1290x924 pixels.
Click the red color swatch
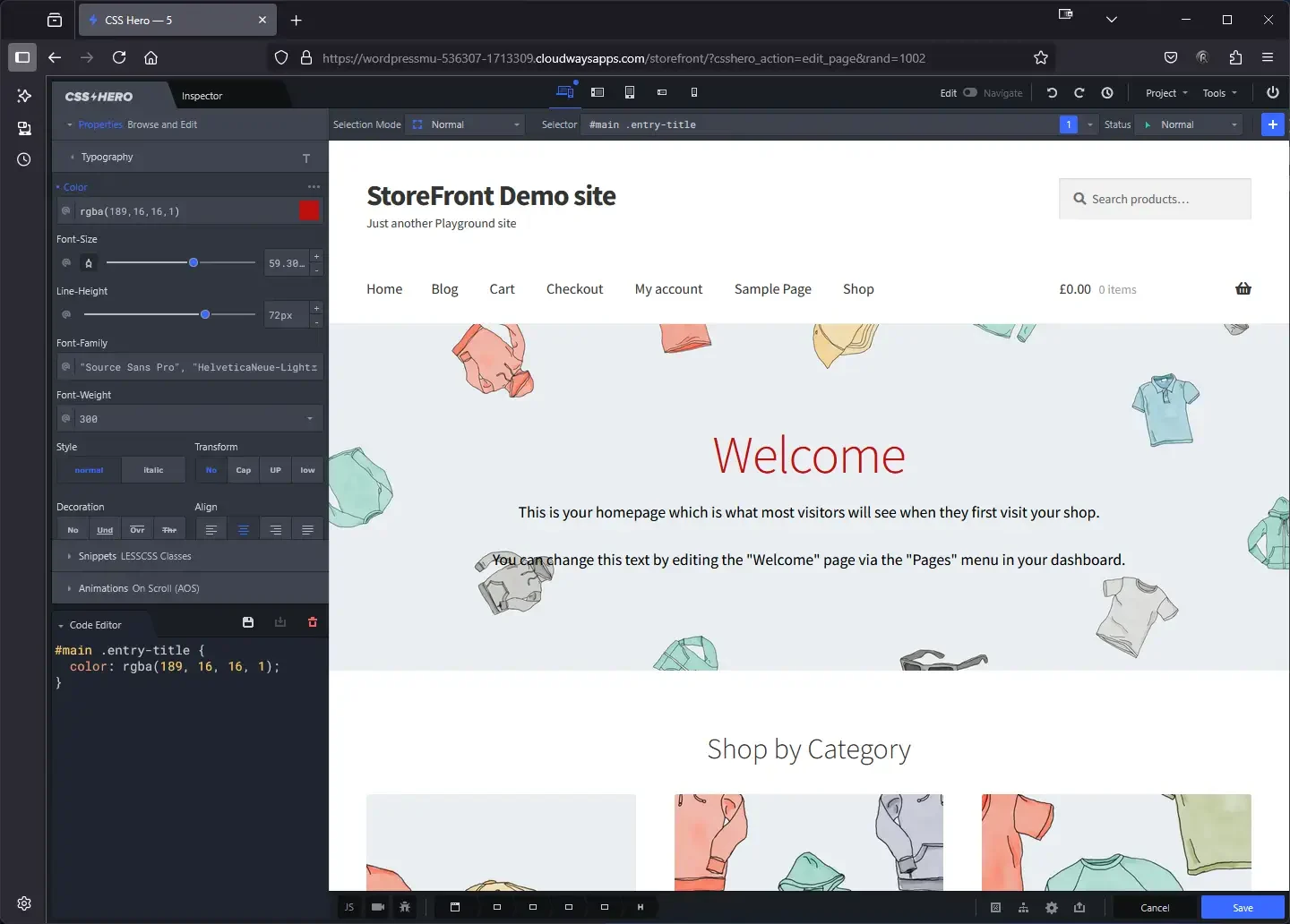[x=309, y=210]
